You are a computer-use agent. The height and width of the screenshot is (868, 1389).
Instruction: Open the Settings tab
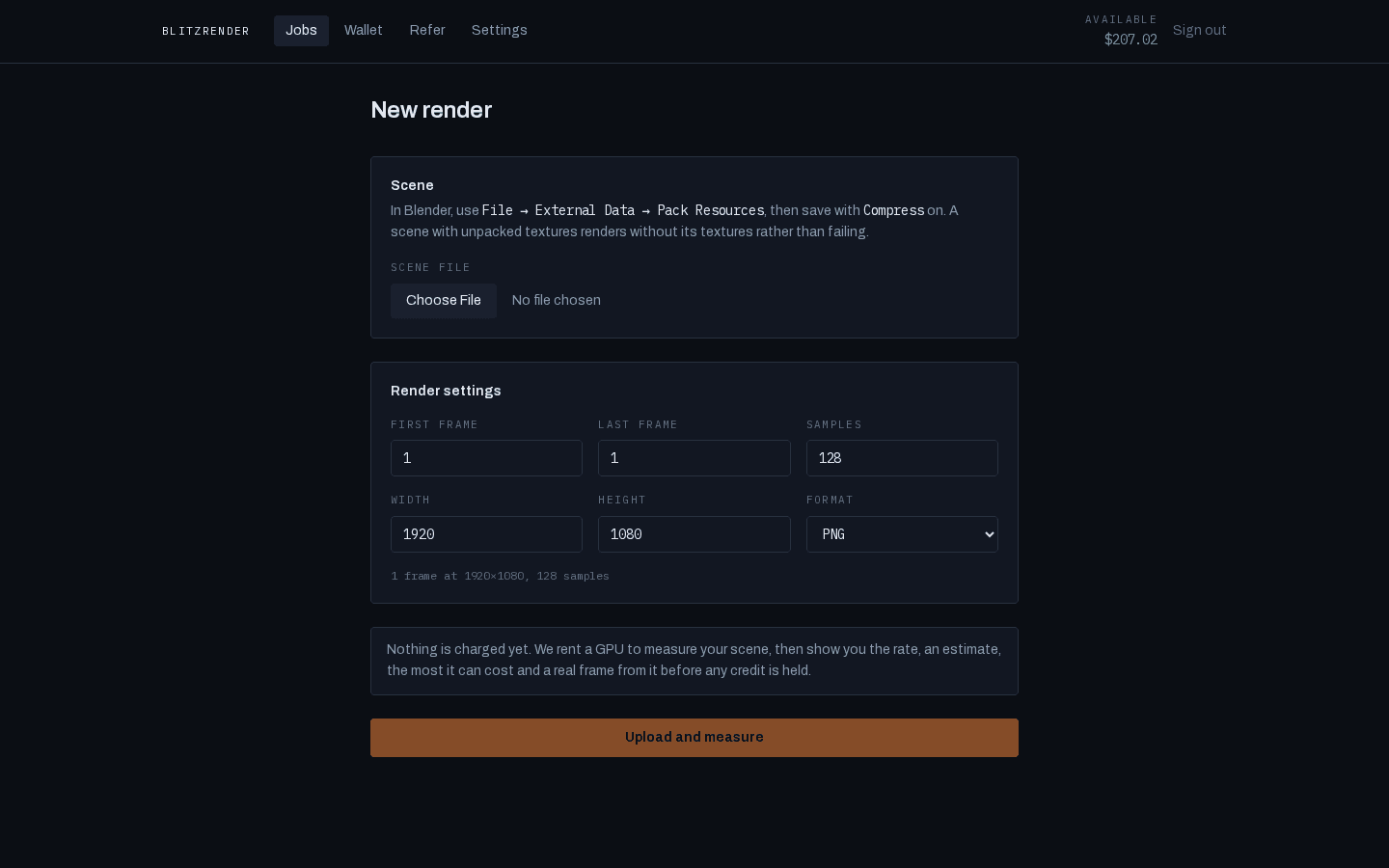pyautogui.click(x=500, y=31)
